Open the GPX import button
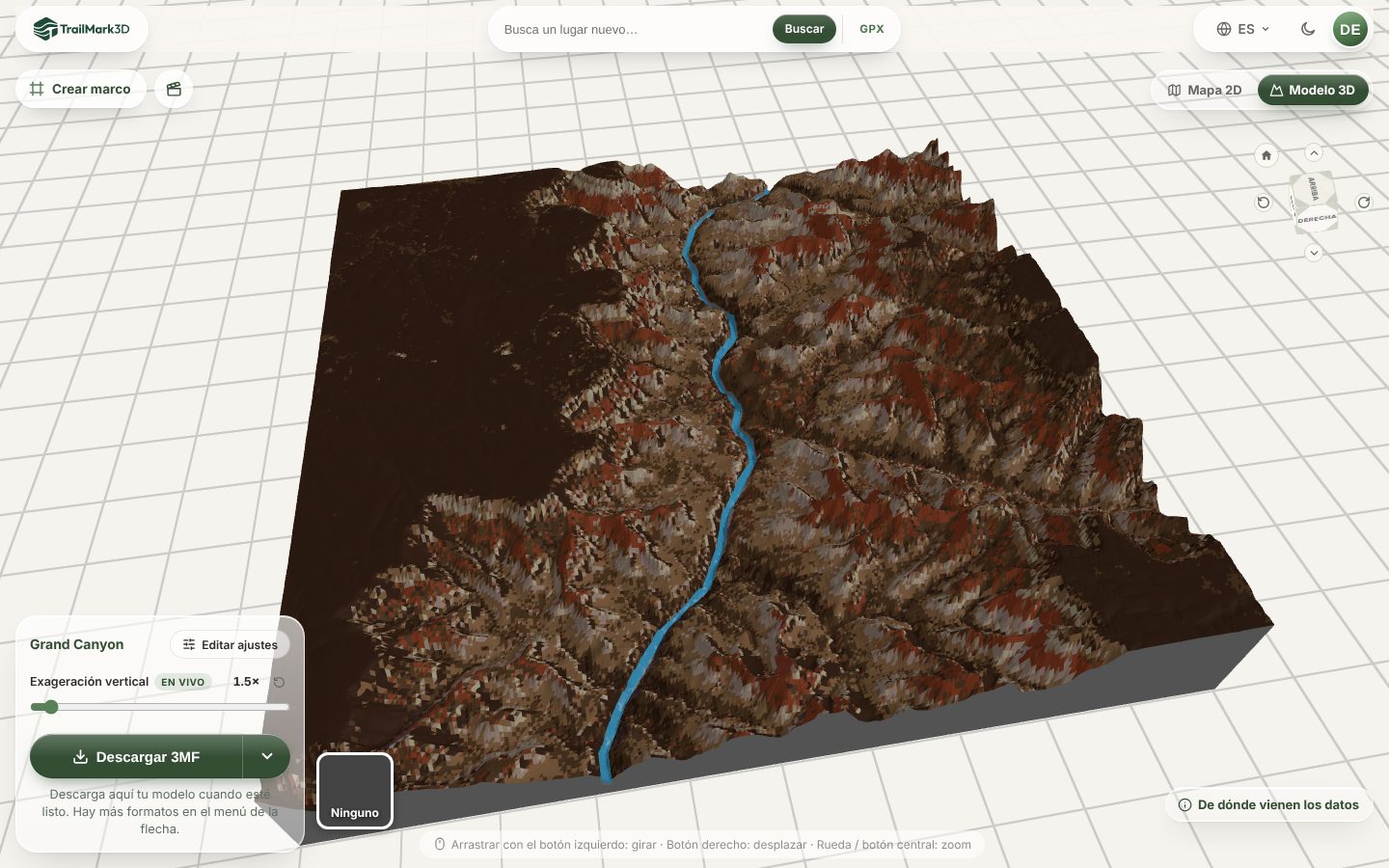 point(872,29)
